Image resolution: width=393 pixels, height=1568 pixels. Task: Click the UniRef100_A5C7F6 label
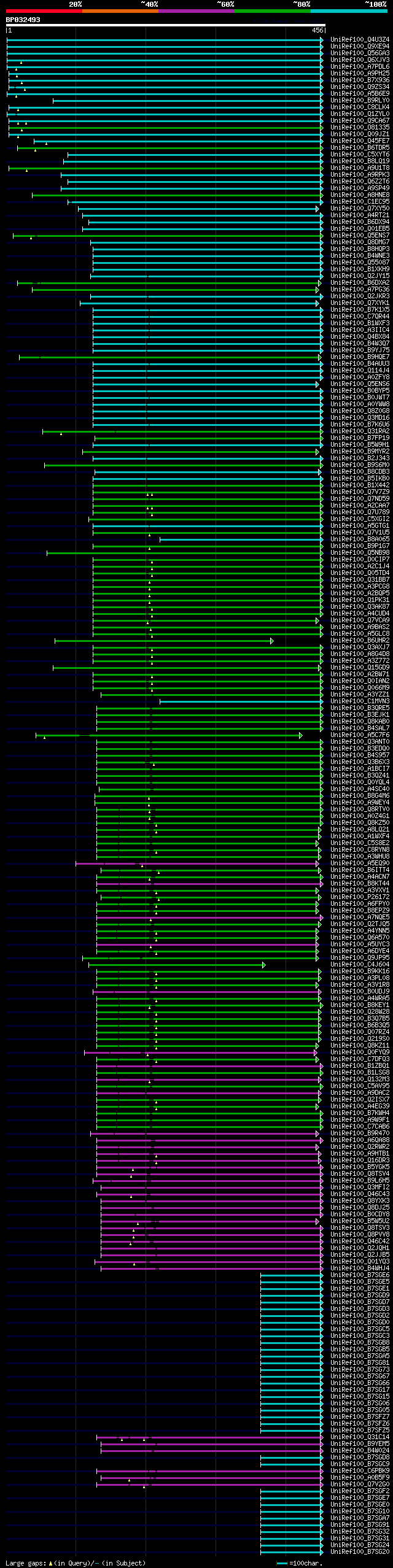360,735
